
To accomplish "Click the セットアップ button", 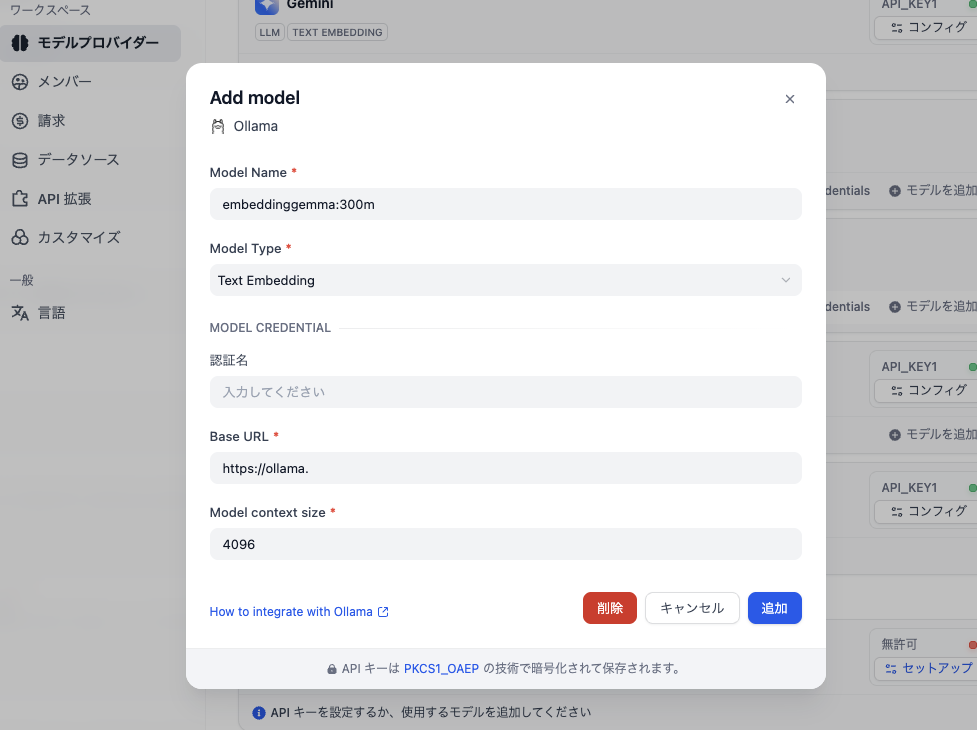I will coord(928,668).
